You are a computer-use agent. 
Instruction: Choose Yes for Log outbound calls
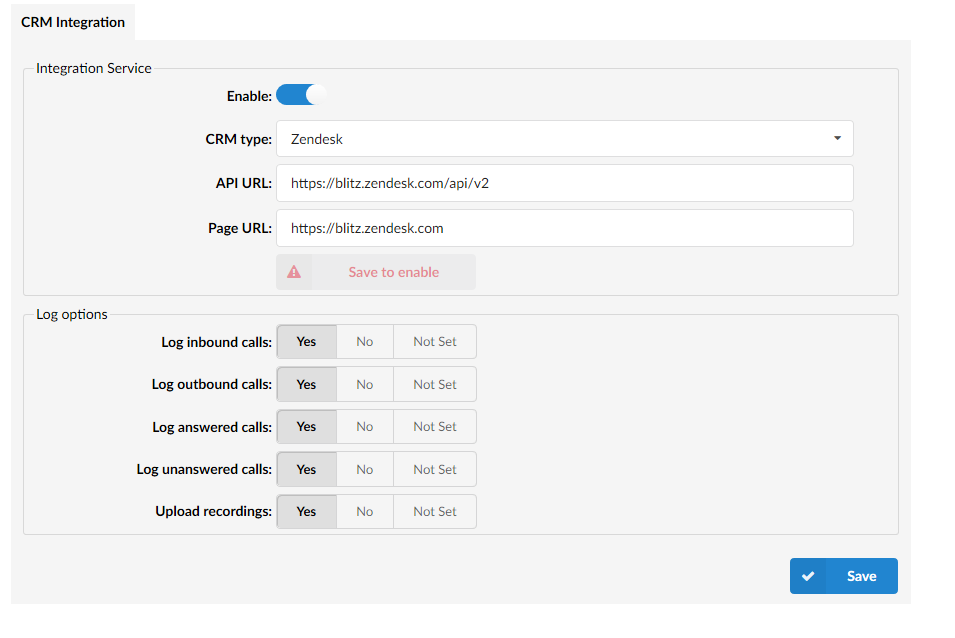[306, 385]
